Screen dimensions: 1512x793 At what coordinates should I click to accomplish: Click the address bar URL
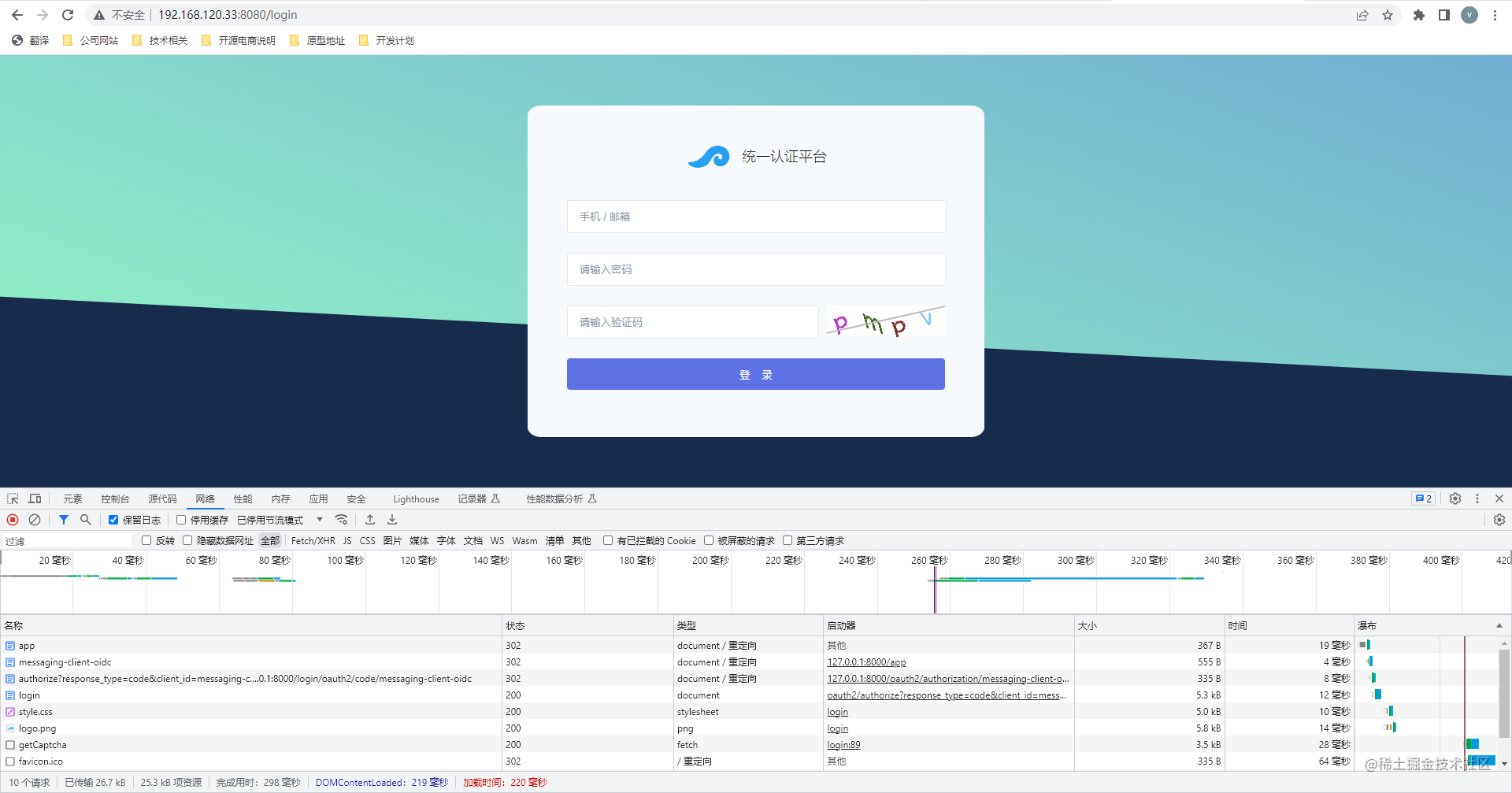(228, 15)
